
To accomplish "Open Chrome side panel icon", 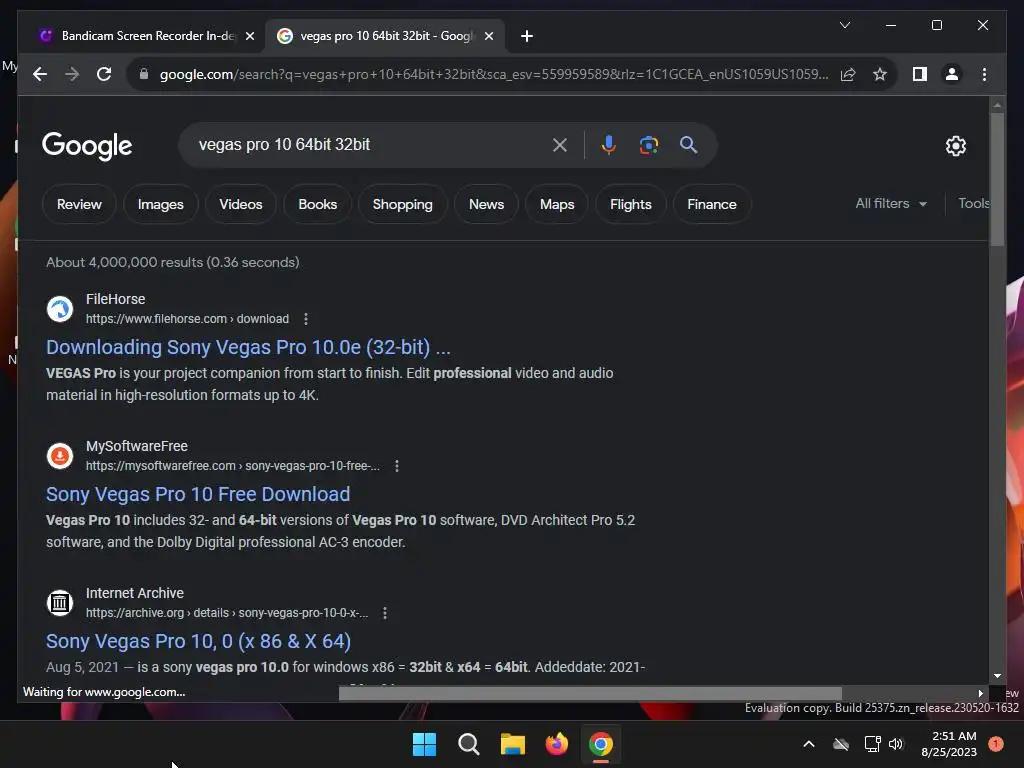I will [x=920, y=74].
